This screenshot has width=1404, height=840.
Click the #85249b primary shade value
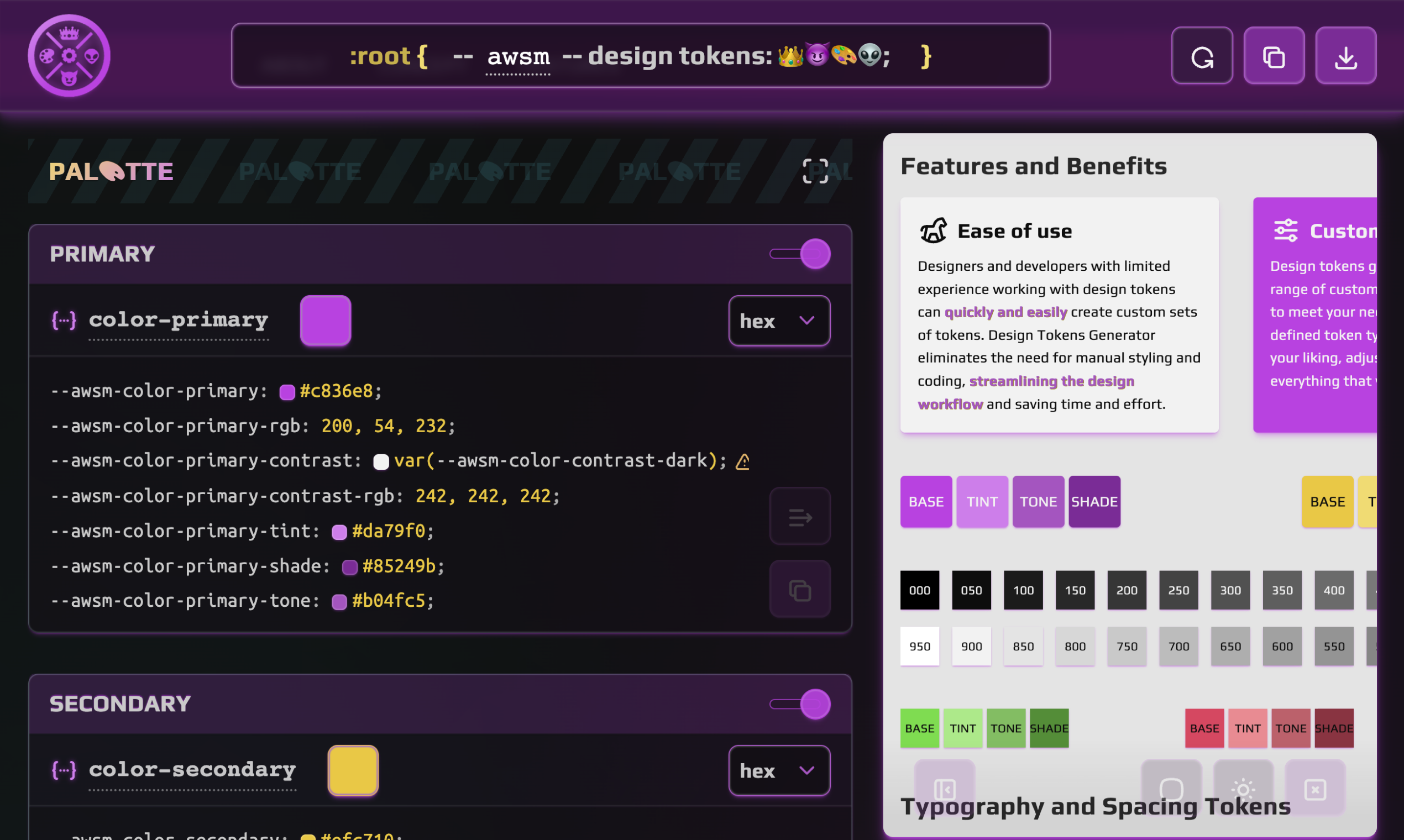399,566
